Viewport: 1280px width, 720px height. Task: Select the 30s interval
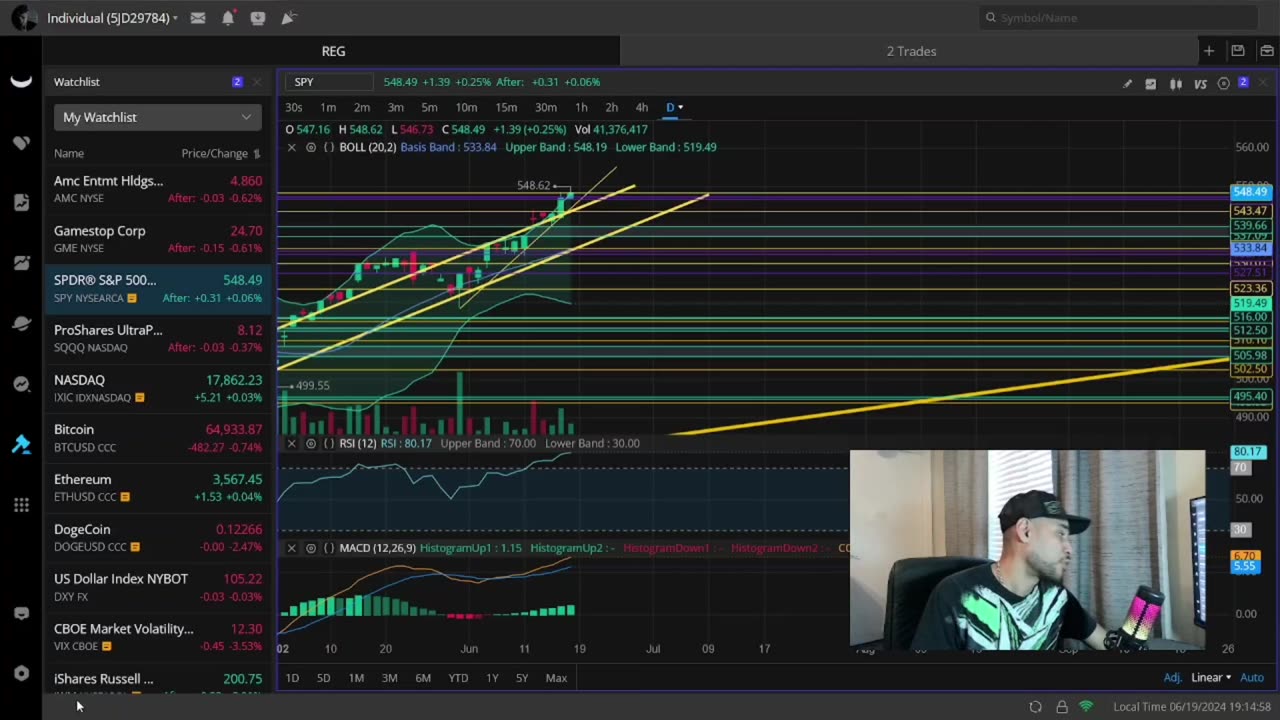(x=293, y=107)
